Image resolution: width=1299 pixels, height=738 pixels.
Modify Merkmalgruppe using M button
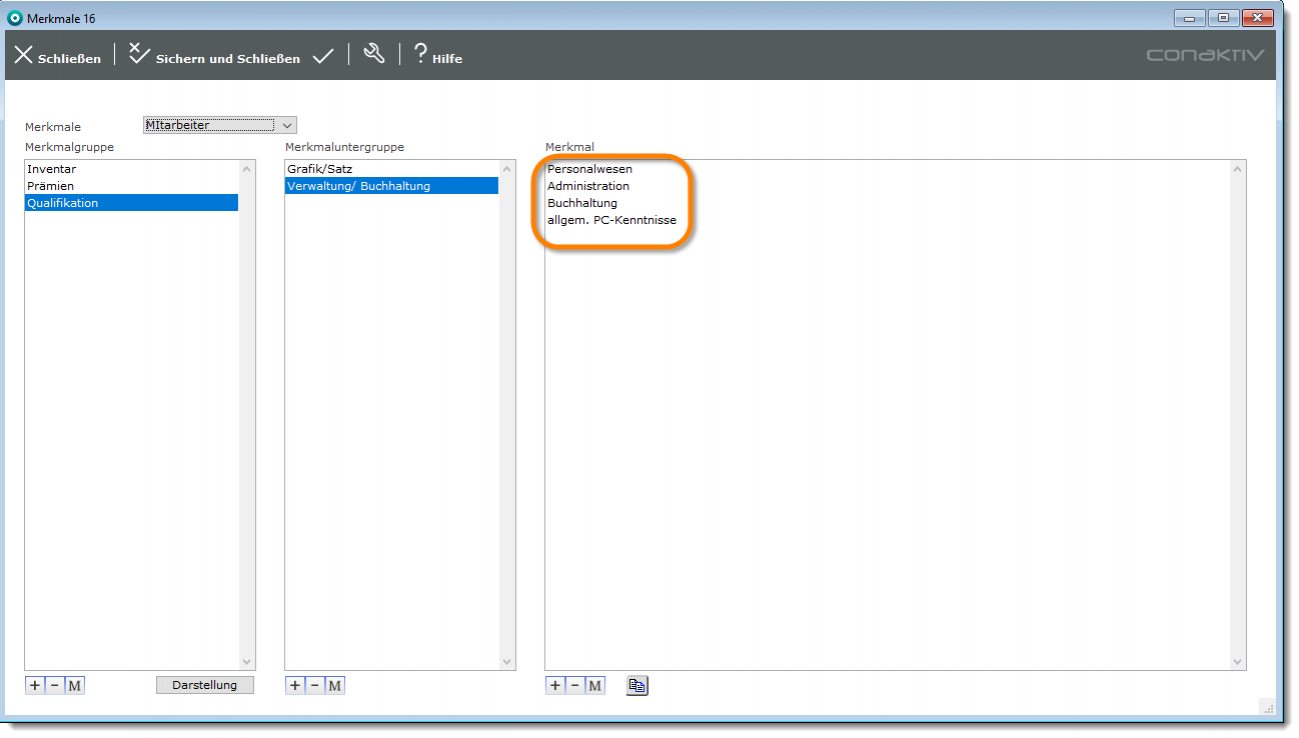pyautogui.click(x=74, y=685)
